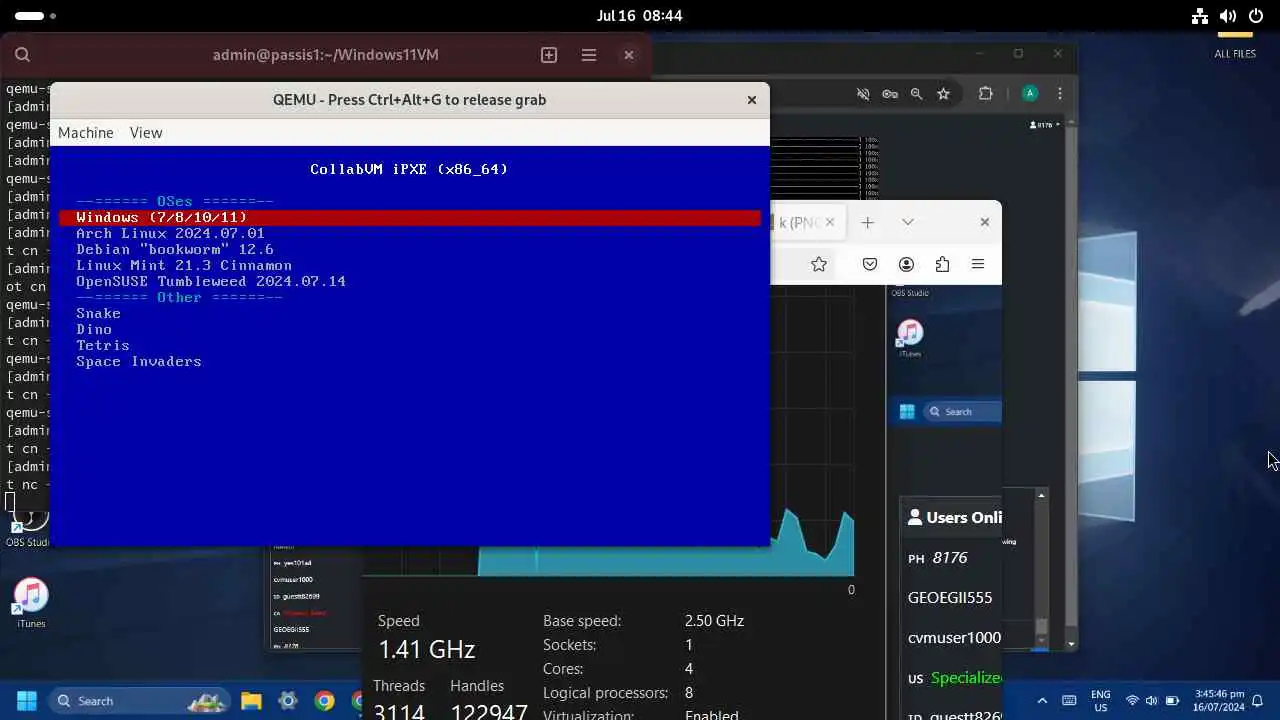Image resolution: width=1280 pixels, height=720 pixels.
Task: Open the 8176 user dropdown in Chrome page
Action: tap(1044, 125)
